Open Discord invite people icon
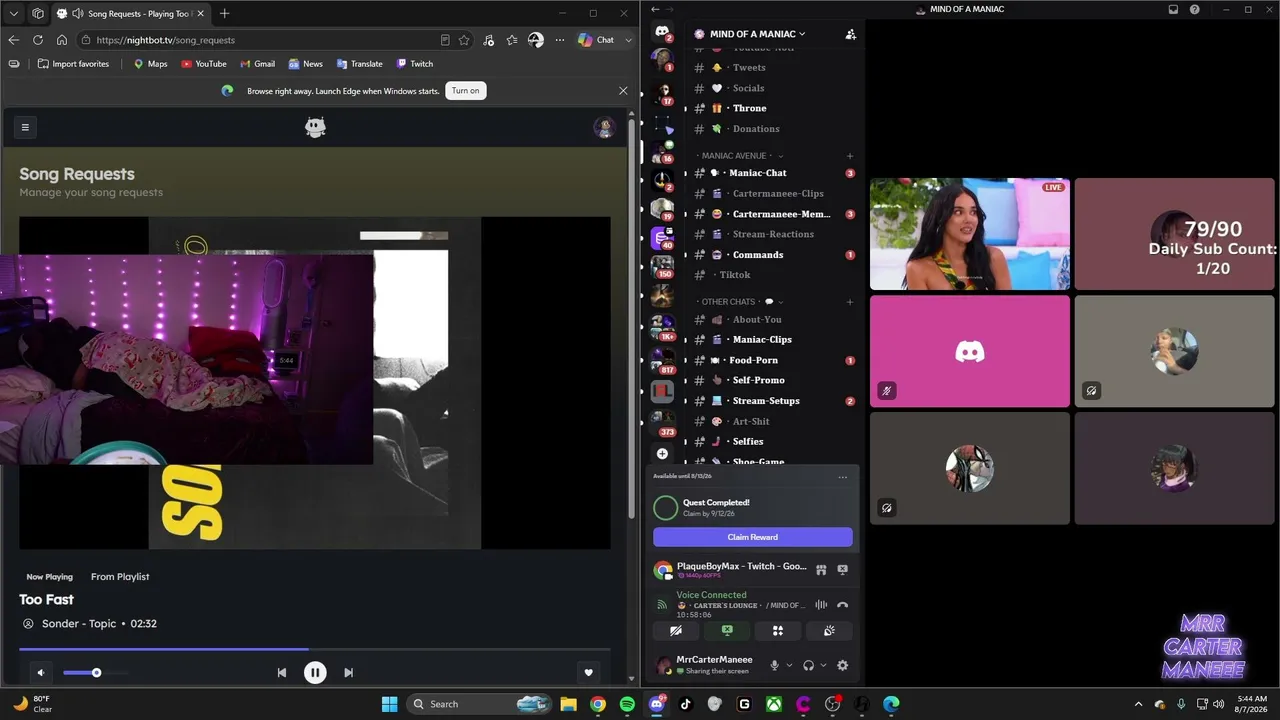Image resolution: width=1280 pixels, height=720 pixels. (x=850, y=34)
